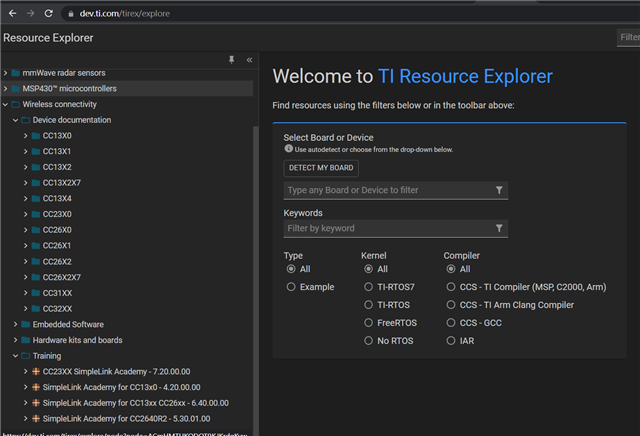Viewport: 640px width, 436px height.
Task: Select the Example type radio button
Action: pyautogui.click(x=291, y=287)
